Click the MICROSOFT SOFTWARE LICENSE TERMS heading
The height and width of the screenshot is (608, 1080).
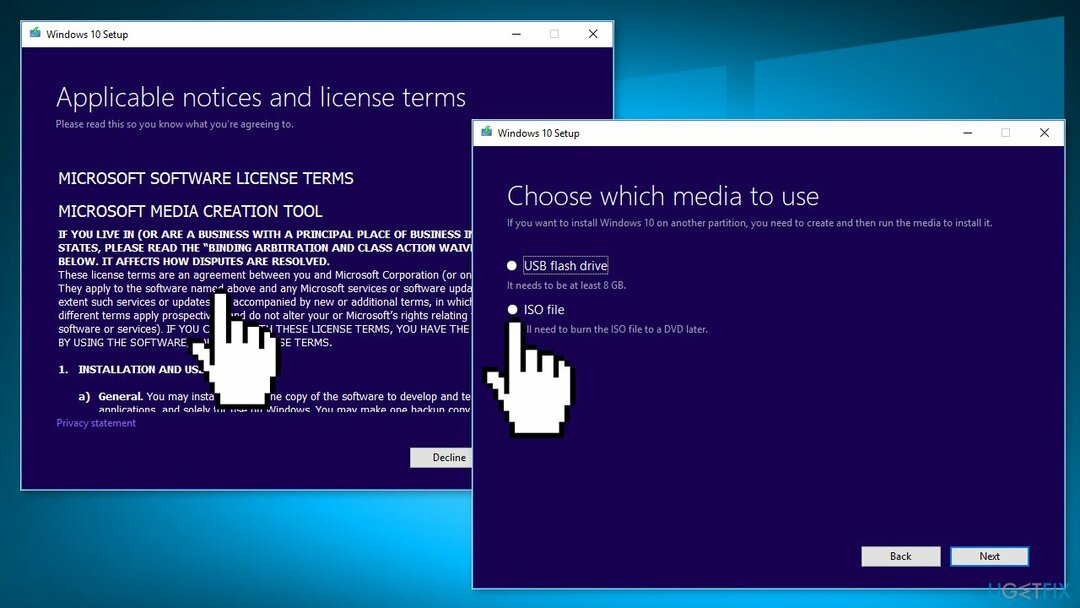click(205, 179)
